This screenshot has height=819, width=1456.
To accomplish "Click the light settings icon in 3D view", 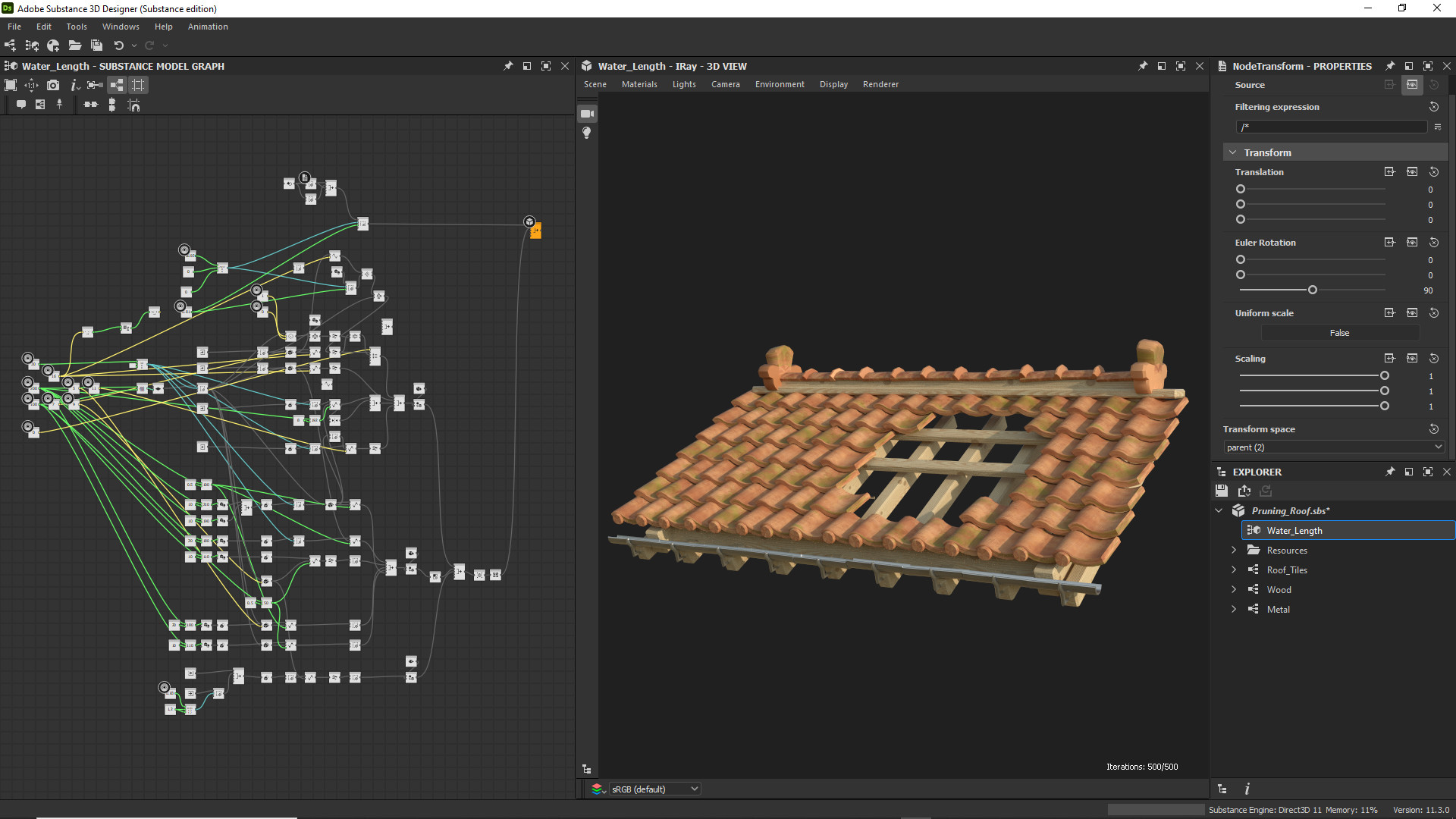I will (x=587, y=133).
